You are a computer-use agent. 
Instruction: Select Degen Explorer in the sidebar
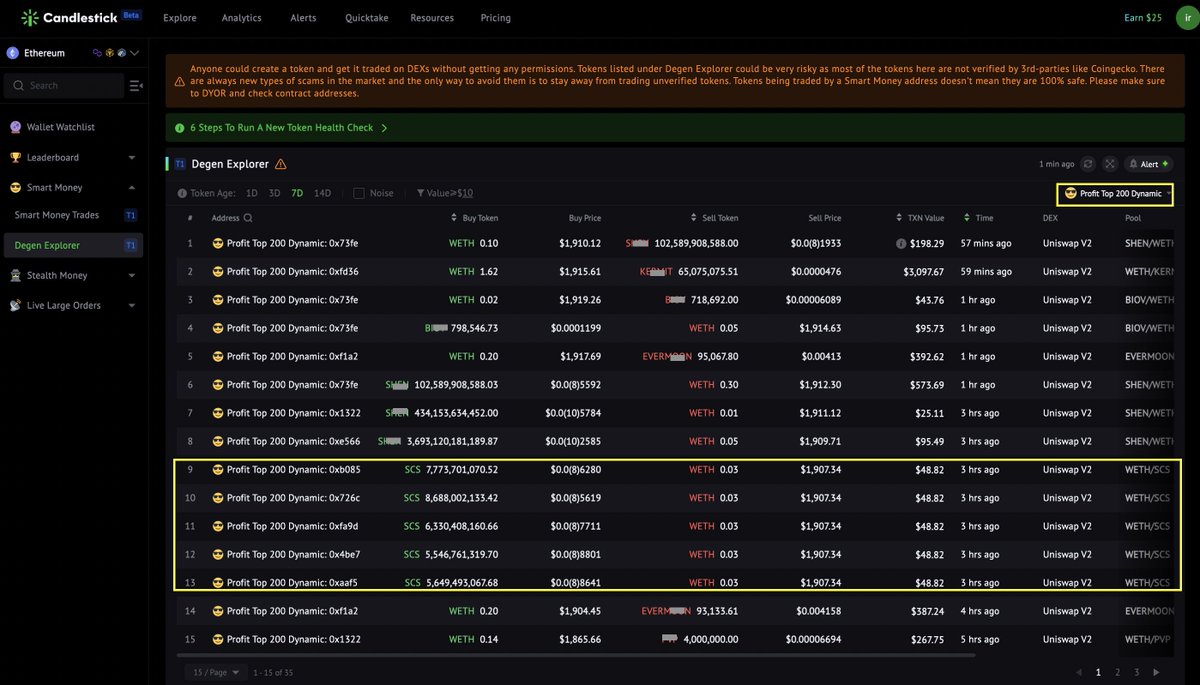click(73, 245)
